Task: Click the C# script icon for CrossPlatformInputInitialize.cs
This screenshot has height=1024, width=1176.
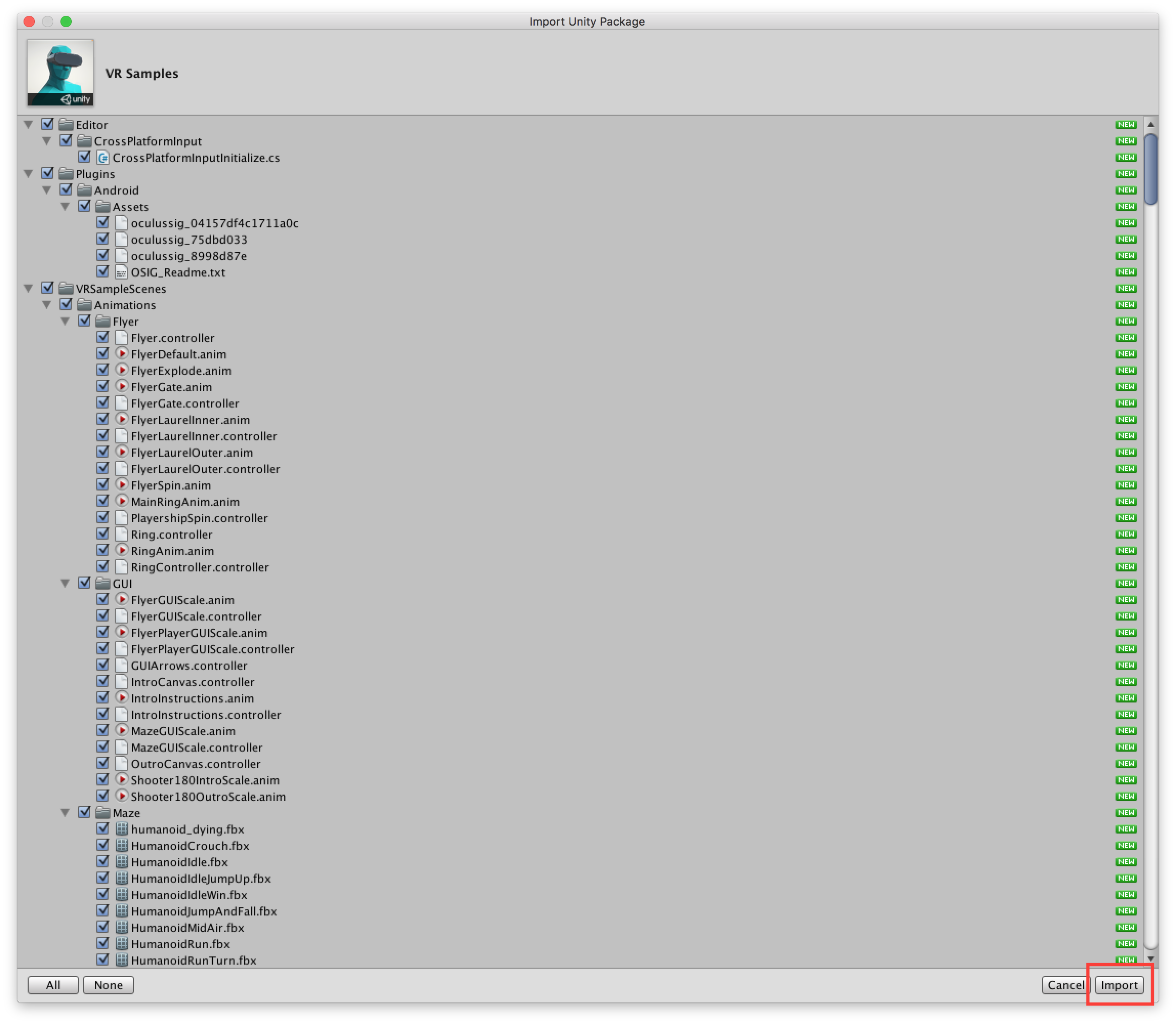Action: (103, 158)
